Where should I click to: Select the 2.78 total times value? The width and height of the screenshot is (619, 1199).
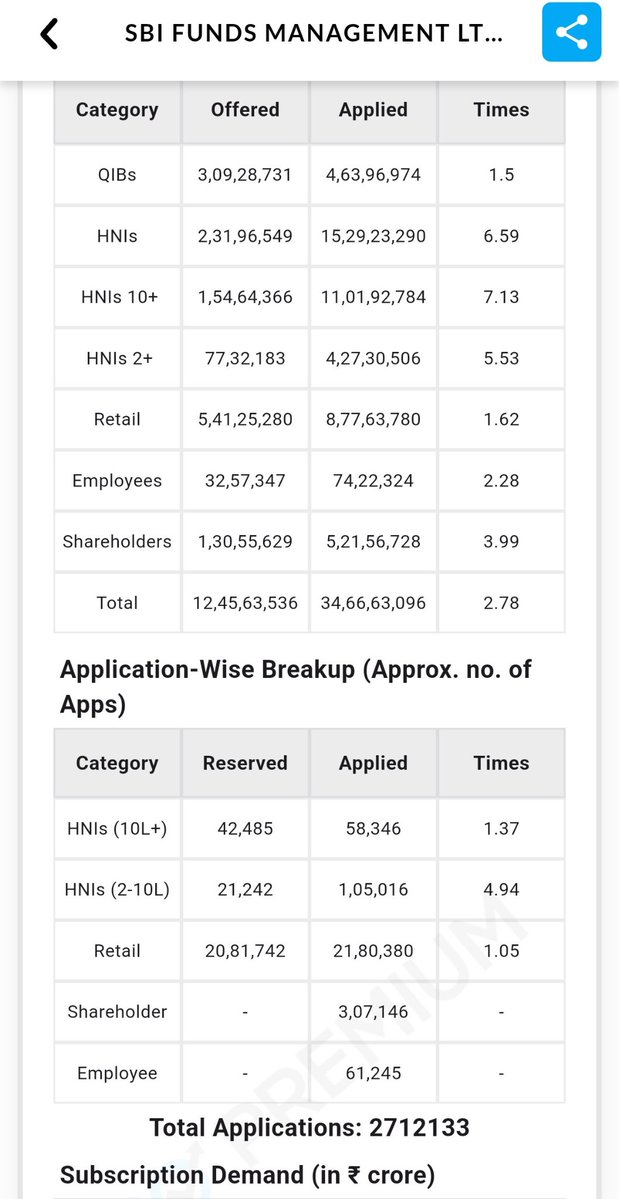(501, 603)
